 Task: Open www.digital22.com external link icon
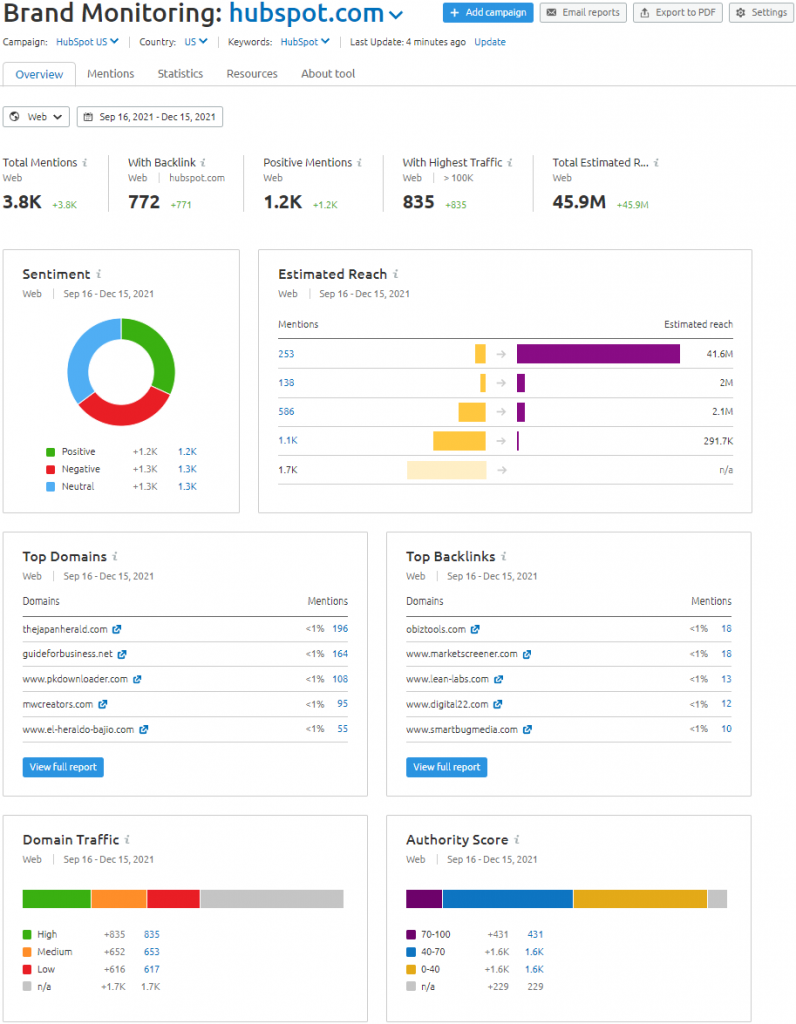coord(498,705)
